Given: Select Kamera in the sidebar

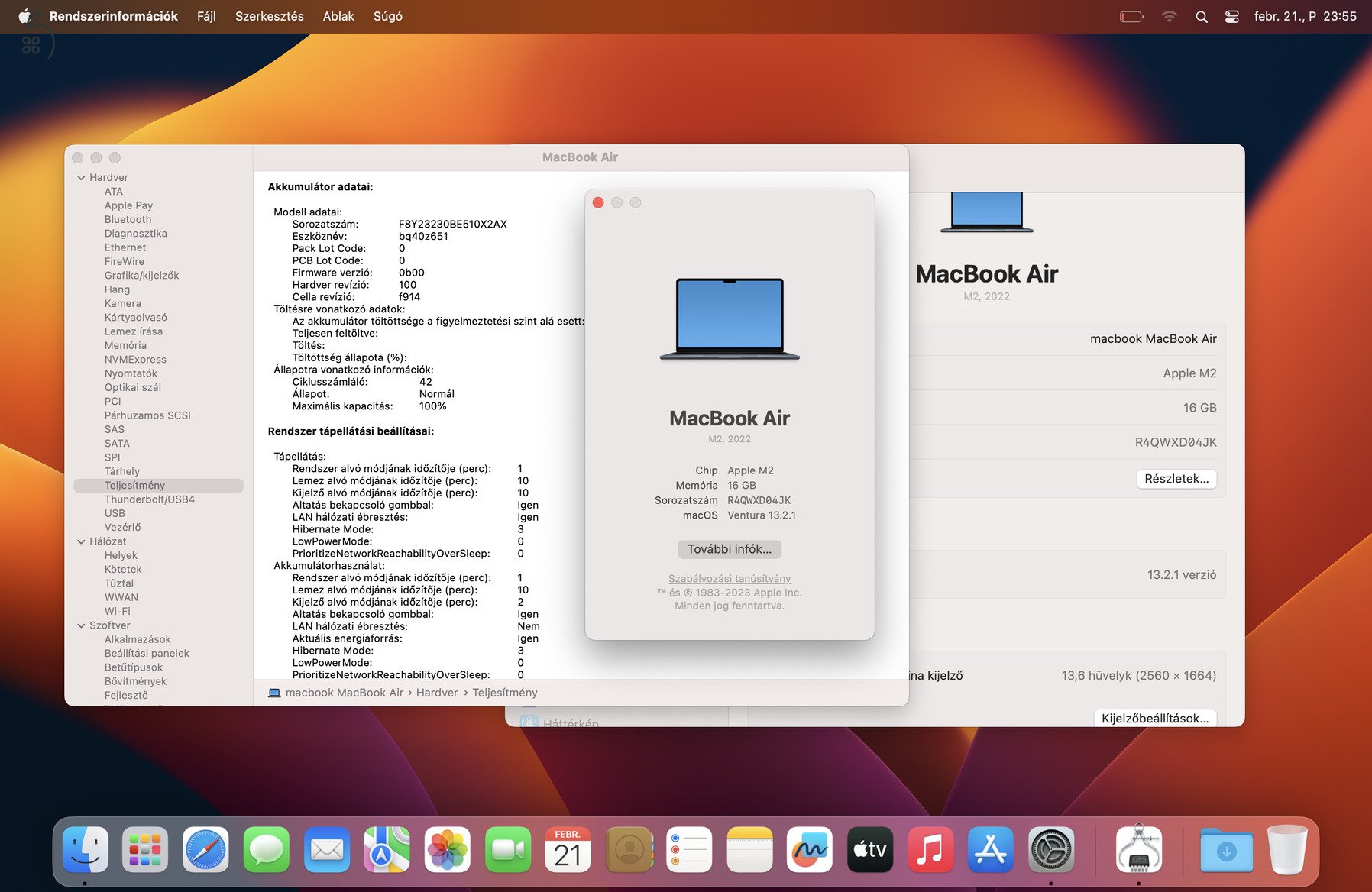Looking at the screenshot, I should coord(122,303).
